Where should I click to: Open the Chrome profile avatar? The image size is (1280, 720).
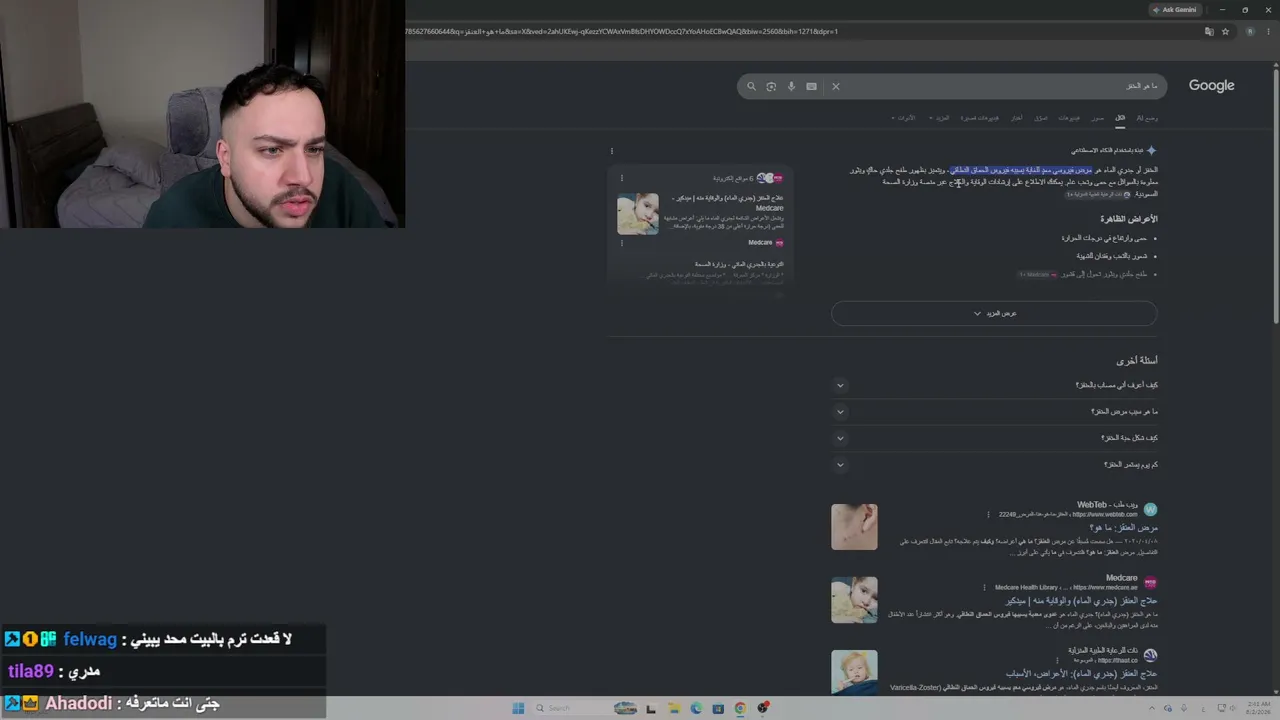pyautogui.click(x=1249, y=31)
